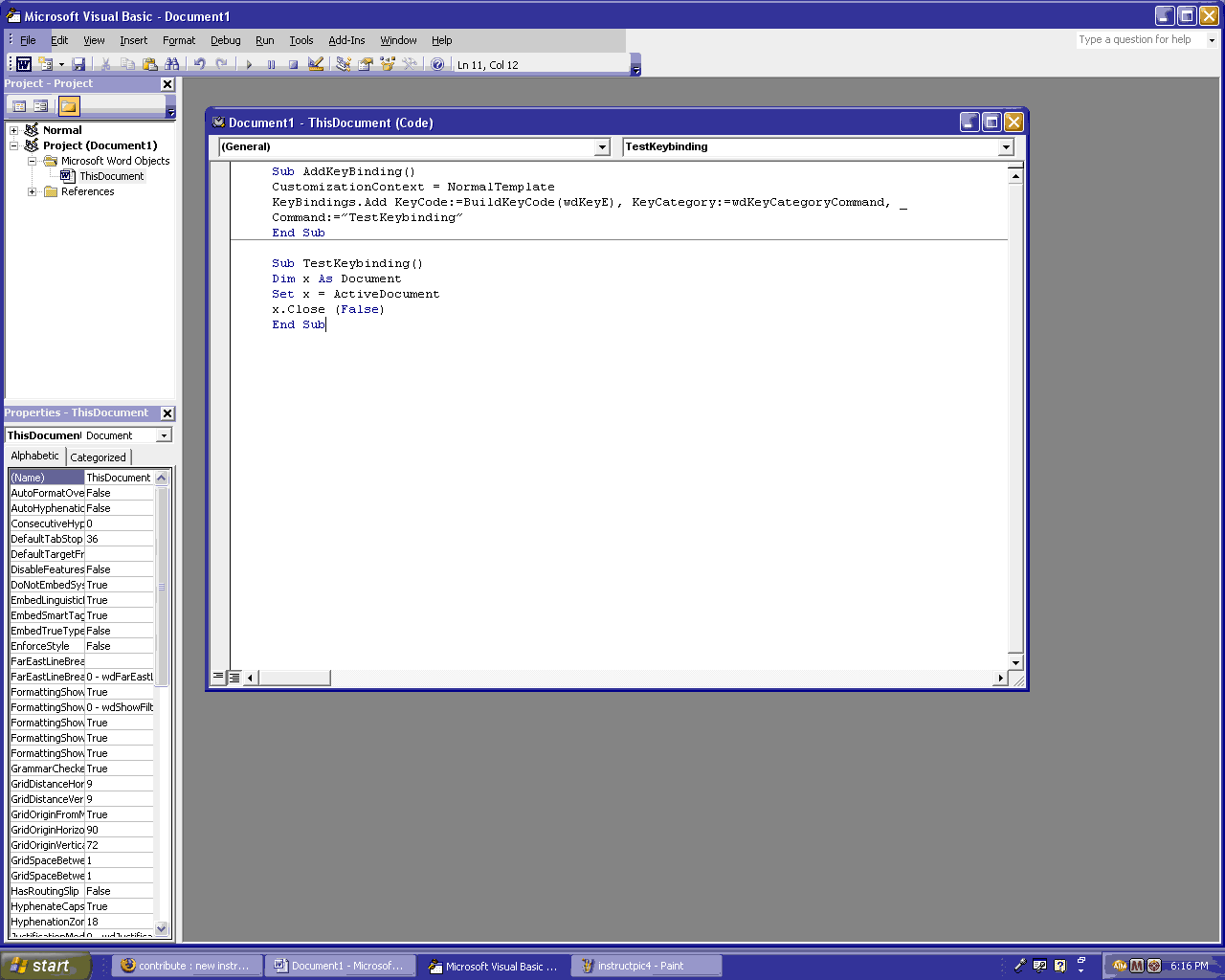Click the Reset icon on the toolbar
This screenshot has width=1225, height=980.
(x=293, y=64)
